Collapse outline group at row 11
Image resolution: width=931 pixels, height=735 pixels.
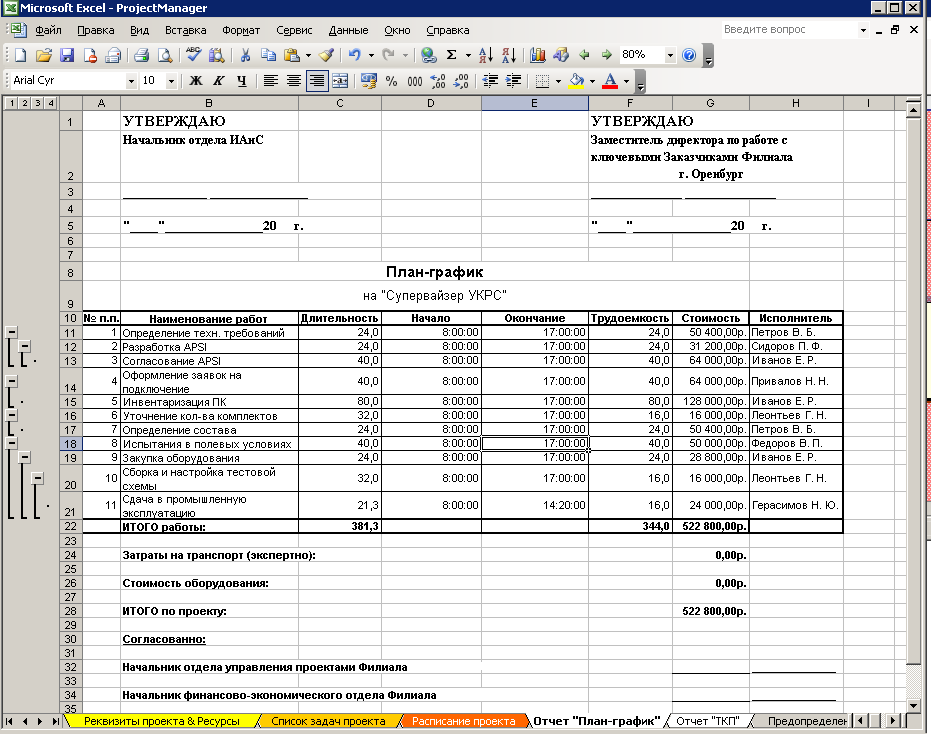pyautogui.click(x=11, y=332)
